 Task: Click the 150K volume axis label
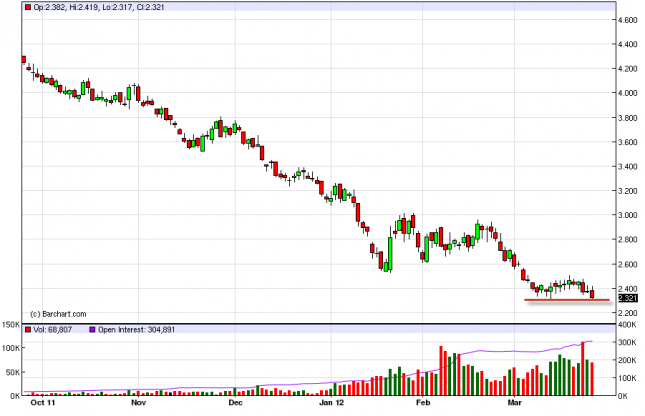11,325
